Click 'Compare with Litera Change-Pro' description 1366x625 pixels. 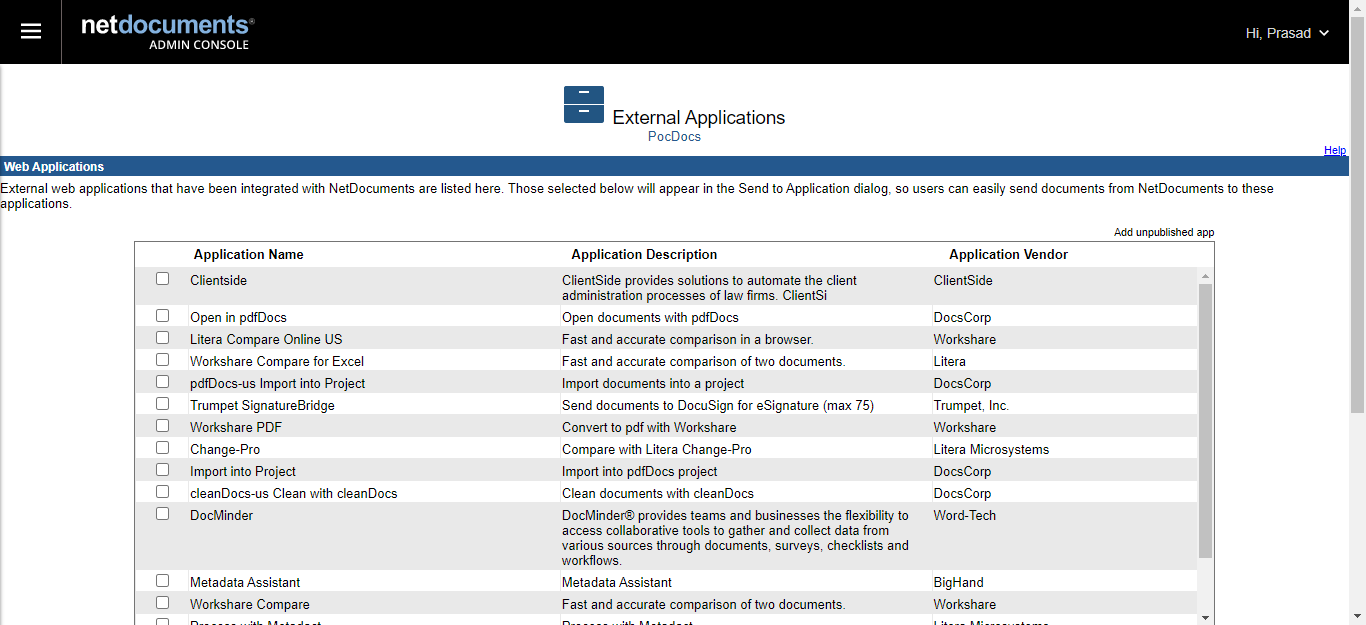click(657, 450)
